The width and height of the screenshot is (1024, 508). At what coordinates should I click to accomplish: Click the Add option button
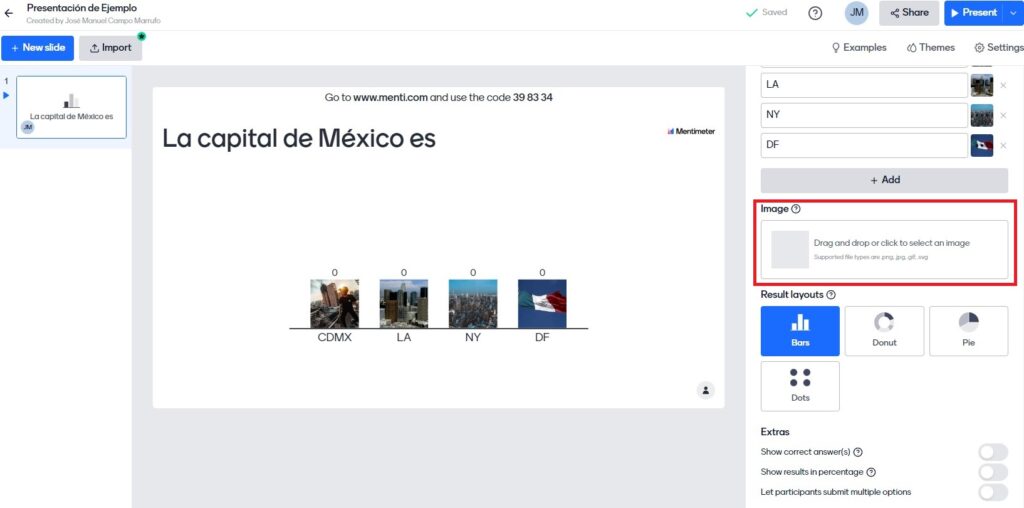[x=884, y=180]
